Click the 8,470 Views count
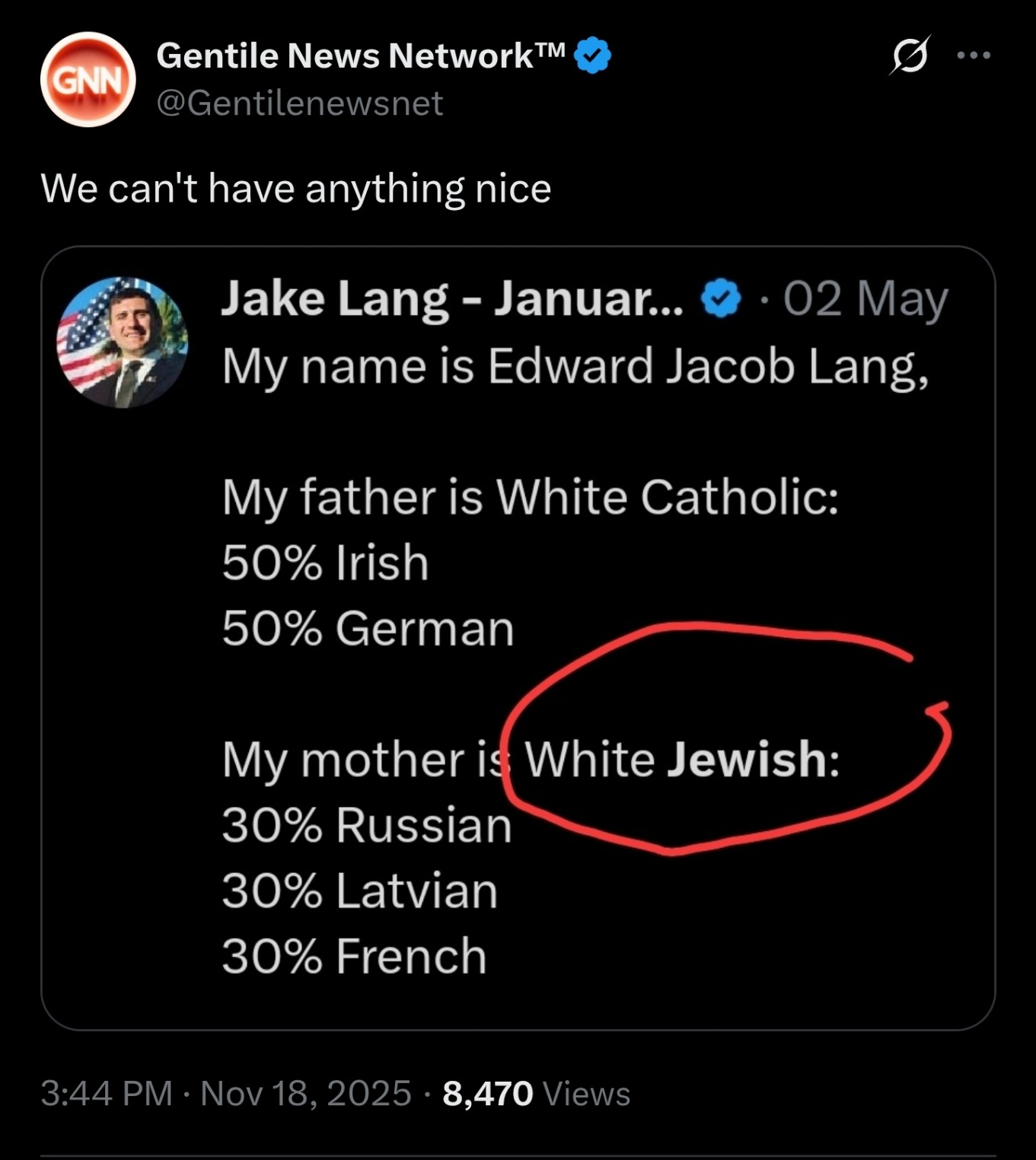Image resolution: width=1036 pixels, height=1160 pixels. (x=536, y=1094)
